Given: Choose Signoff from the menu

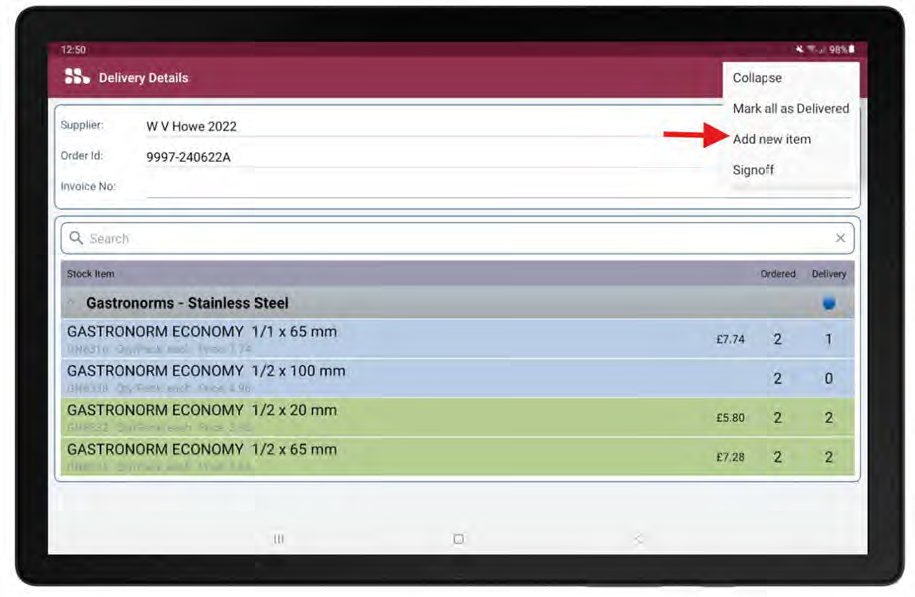Looking at the screenshot, I should point(753,170).
